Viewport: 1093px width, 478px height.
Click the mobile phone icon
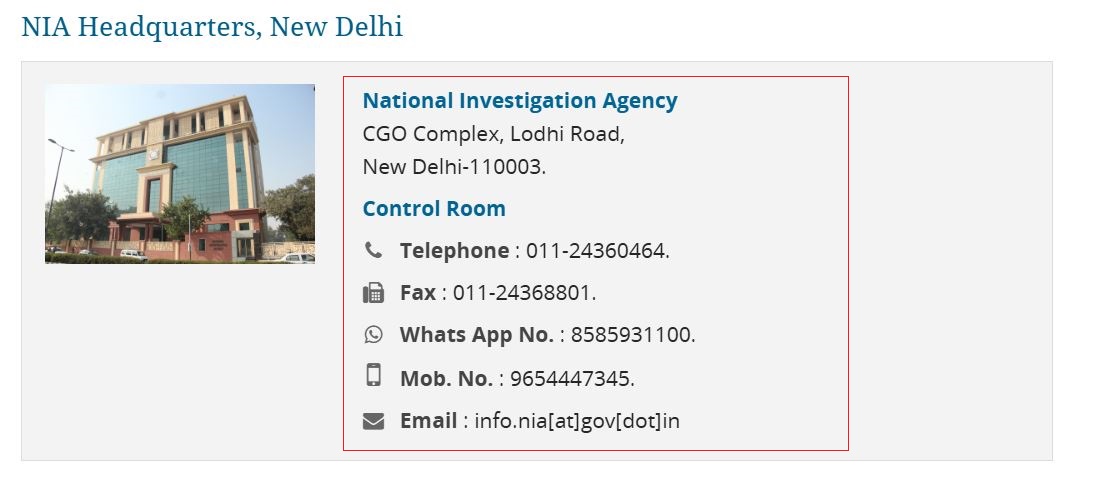(373, 376)
